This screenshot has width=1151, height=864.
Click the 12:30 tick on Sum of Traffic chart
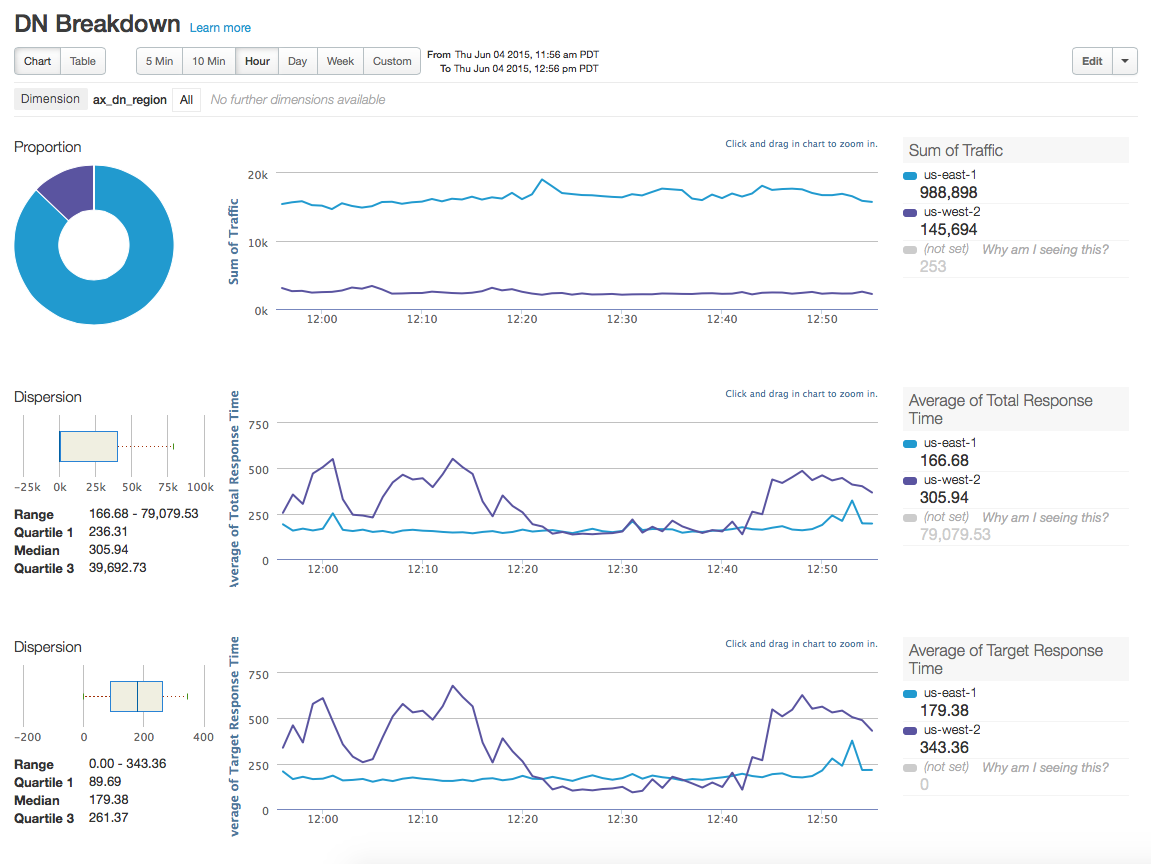622,319
